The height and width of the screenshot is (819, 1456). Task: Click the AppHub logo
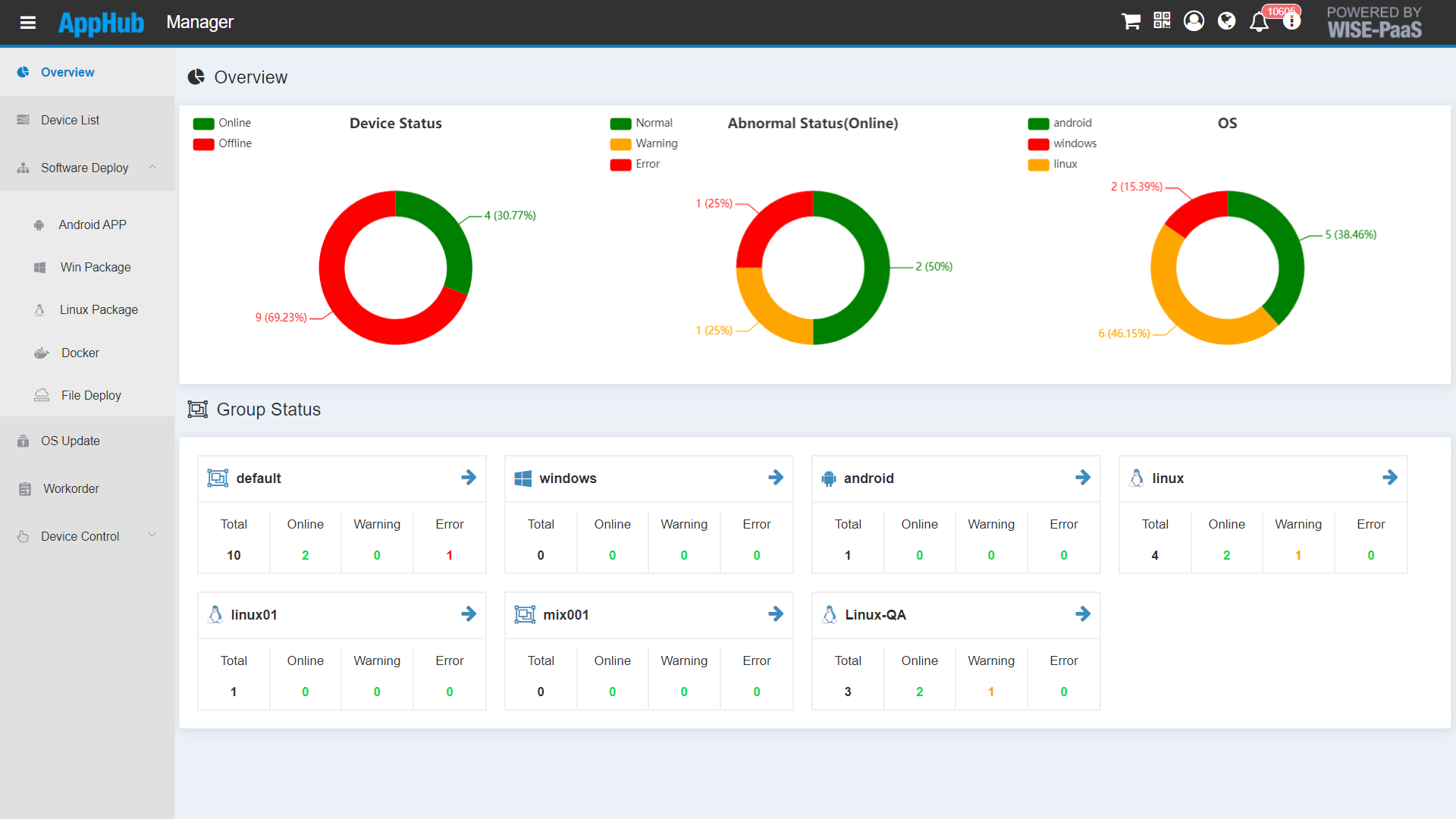[x=101, y=23]
